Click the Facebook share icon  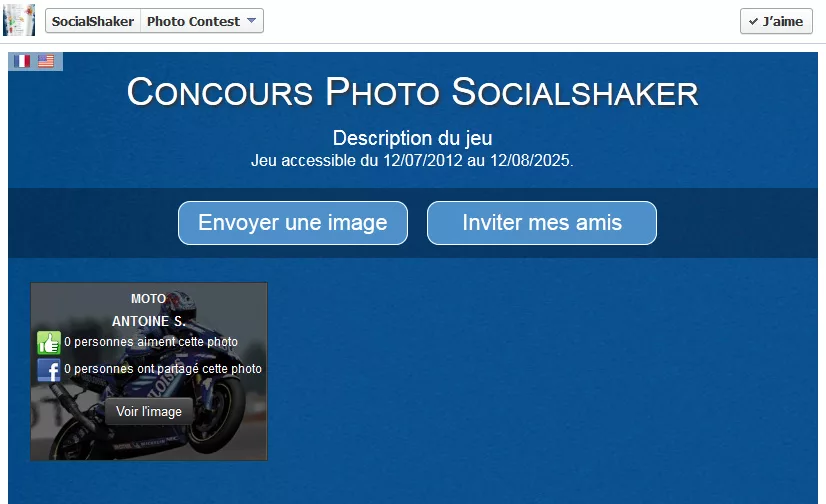pyautogui.click(x=49, y=370)
